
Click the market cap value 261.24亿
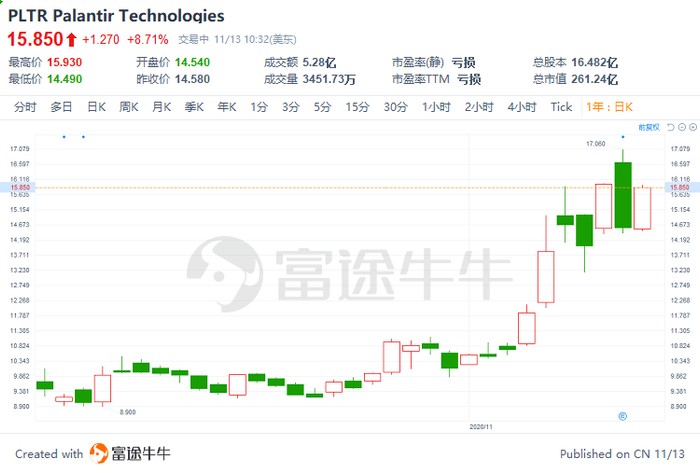point(595,79)
